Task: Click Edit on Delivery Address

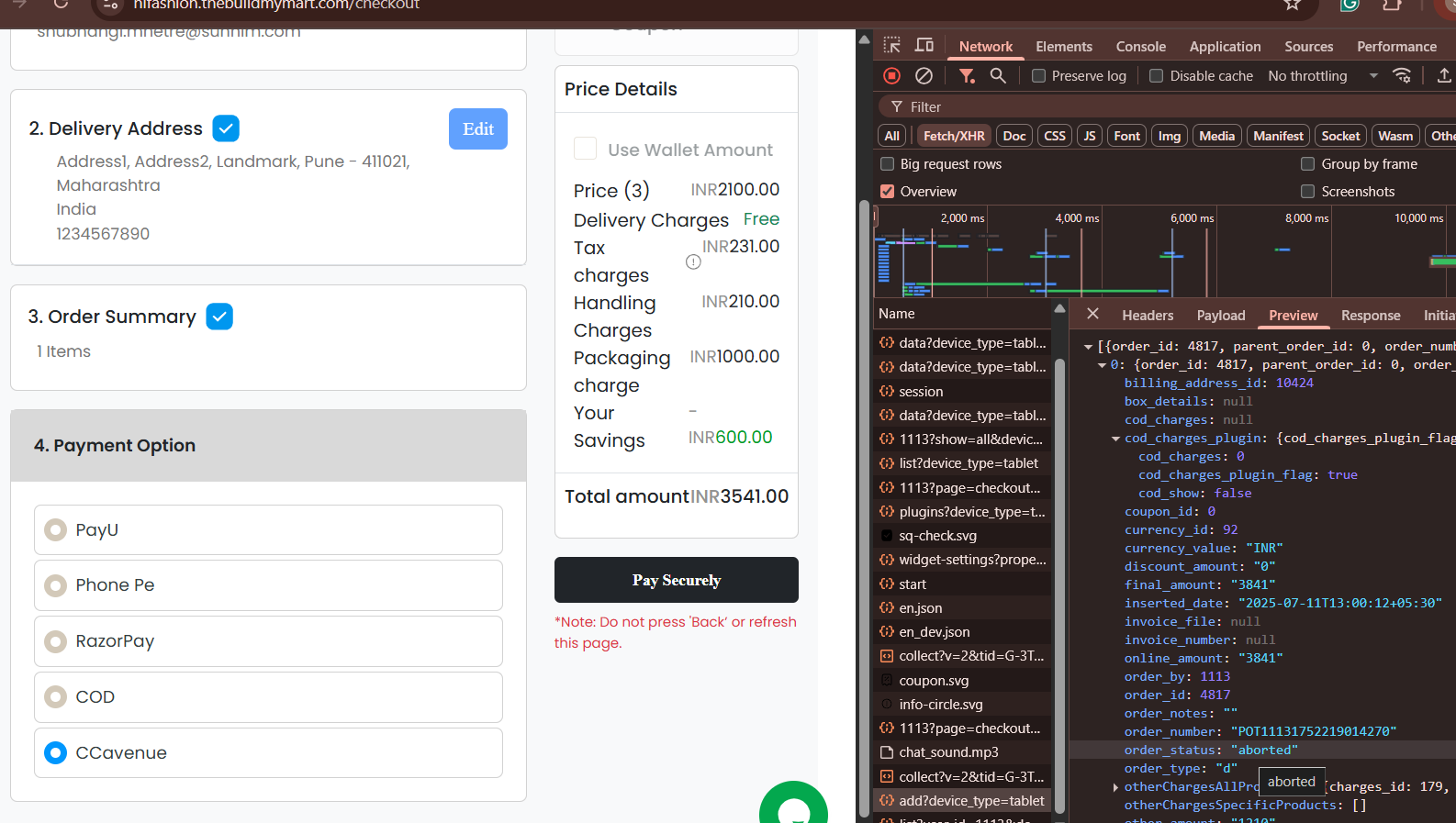Action: 478,129
